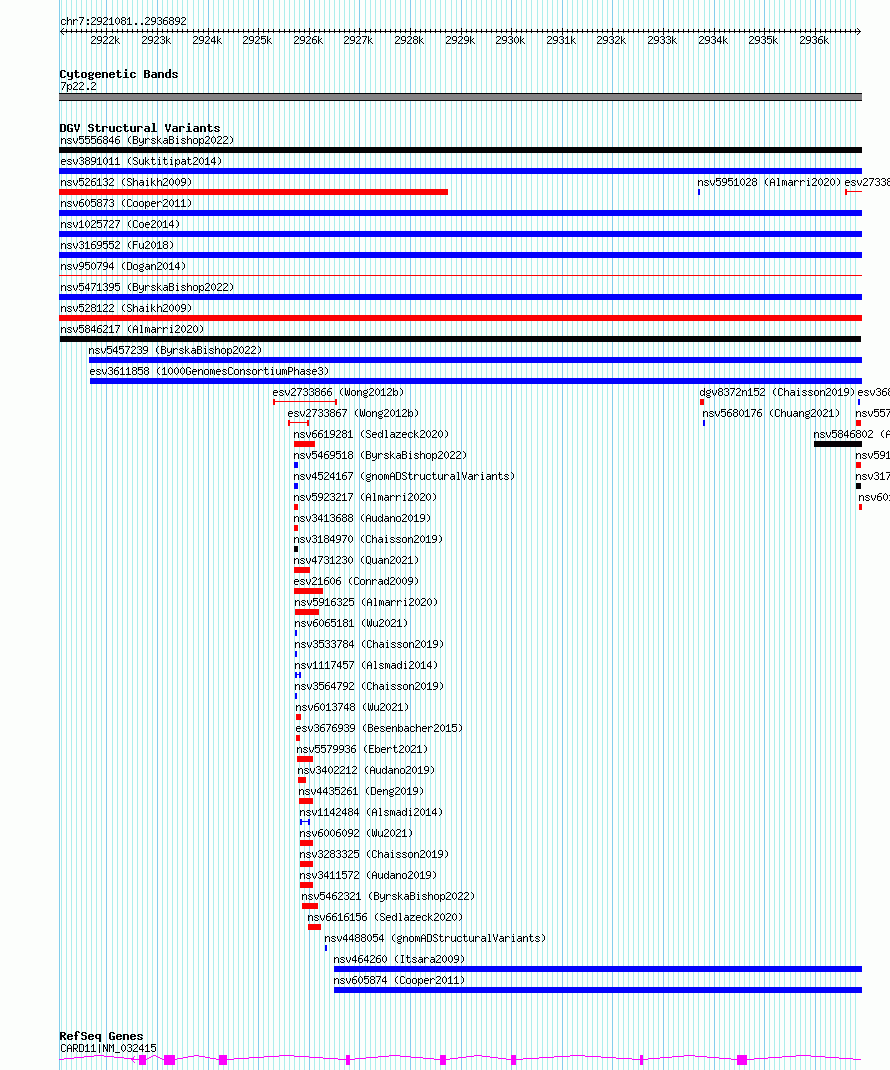Click the nsv6616156 (Sedlazeck2020) label

pos(385,918)
